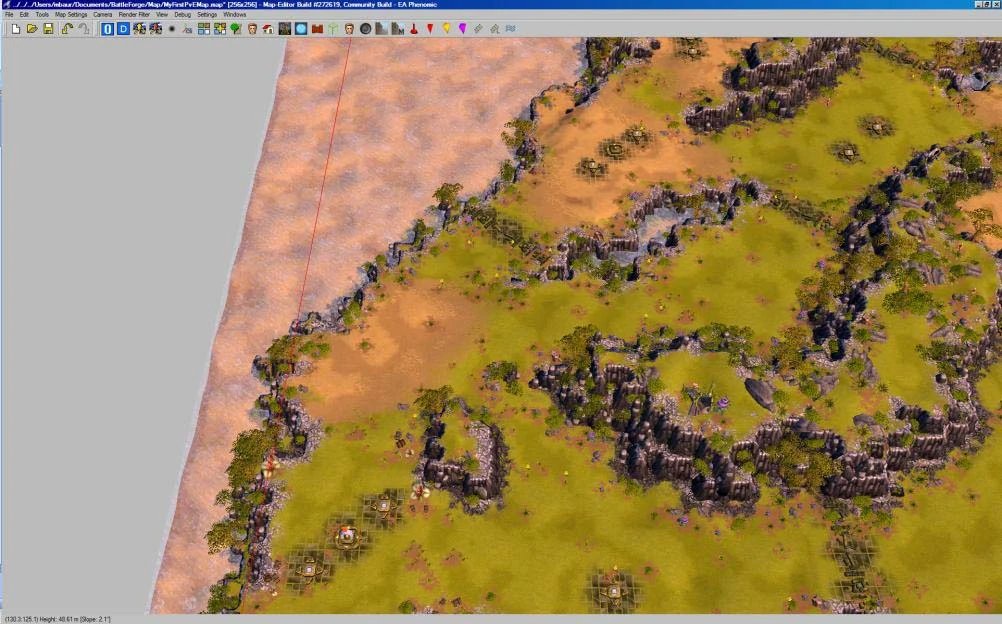The height and width of the screenshot is (624, 1002).
Task: Select the red triangle pin marker
Action: [430, 29]
